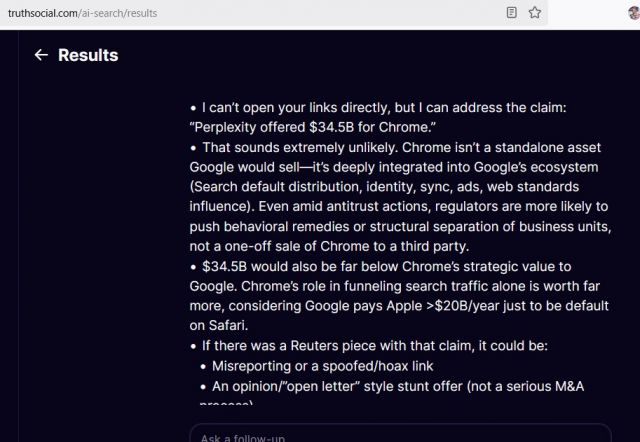Focus the Ask a follow-up field

point(400,434)
